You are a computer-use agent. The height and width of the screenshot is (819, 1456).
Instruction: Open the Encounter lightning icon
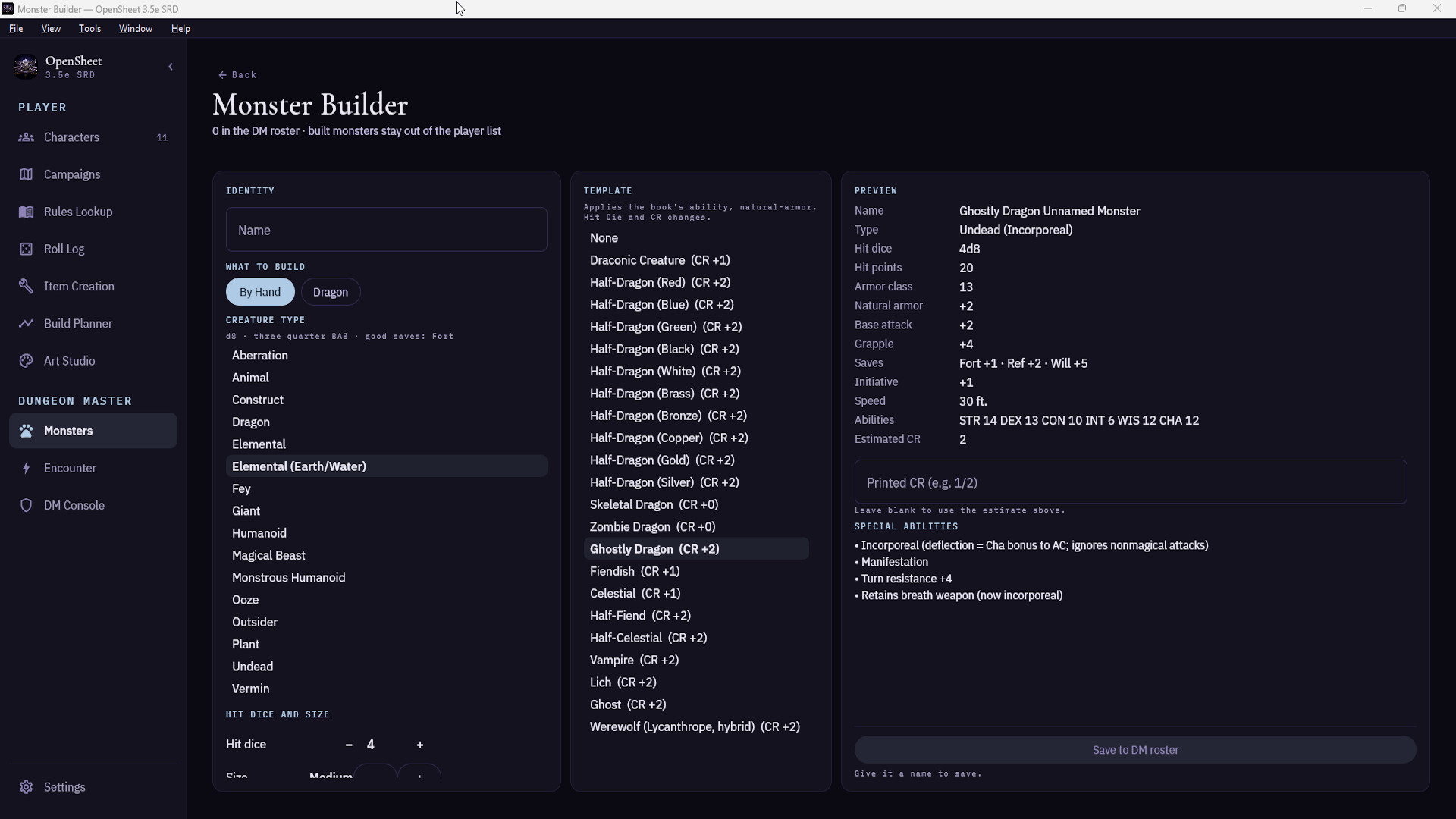click(26, 468)
